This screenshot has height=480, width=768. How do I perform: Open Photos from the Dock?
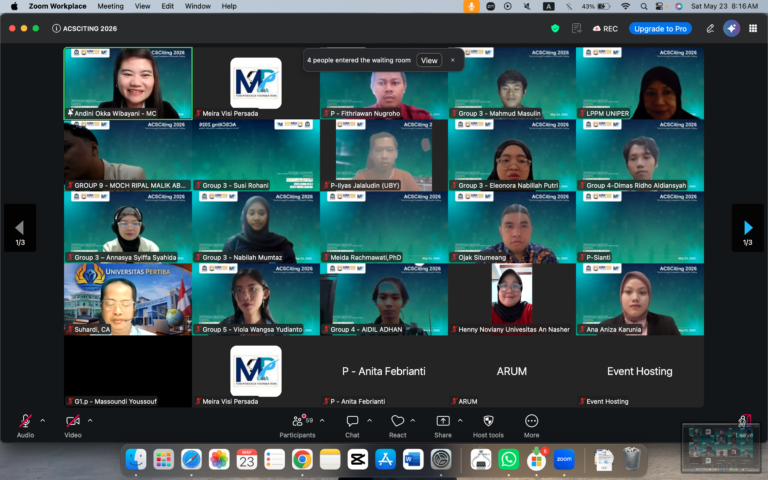click(219, 459)
